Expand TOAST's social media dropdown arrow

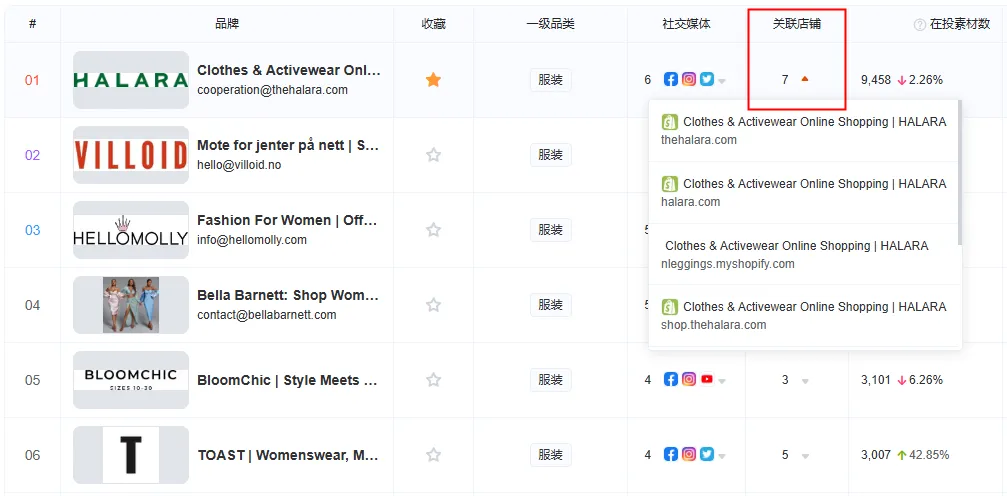coord(722,456)
